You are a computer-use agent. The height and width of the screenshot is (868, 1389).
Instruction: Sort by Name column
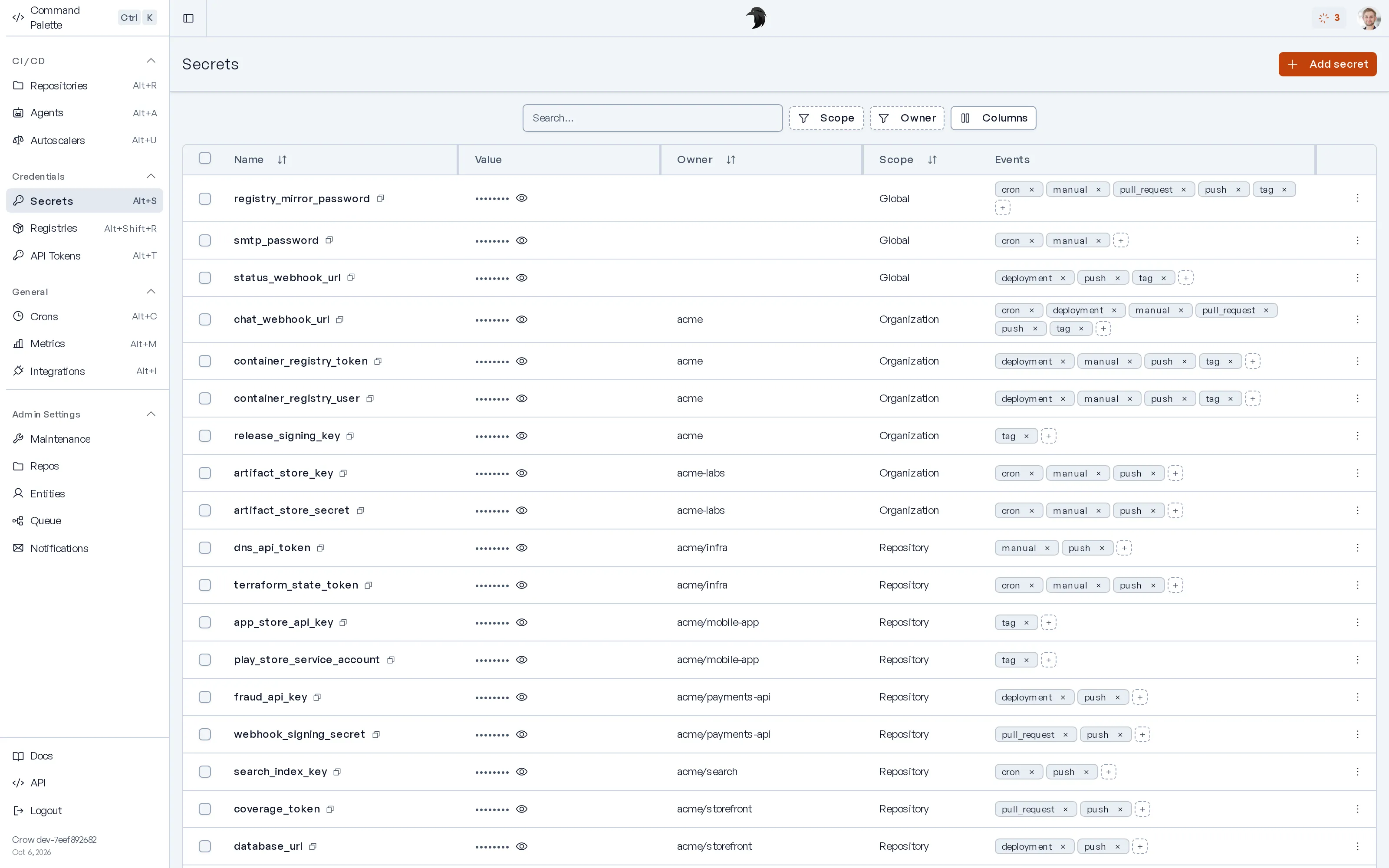[x=282, y=160]
